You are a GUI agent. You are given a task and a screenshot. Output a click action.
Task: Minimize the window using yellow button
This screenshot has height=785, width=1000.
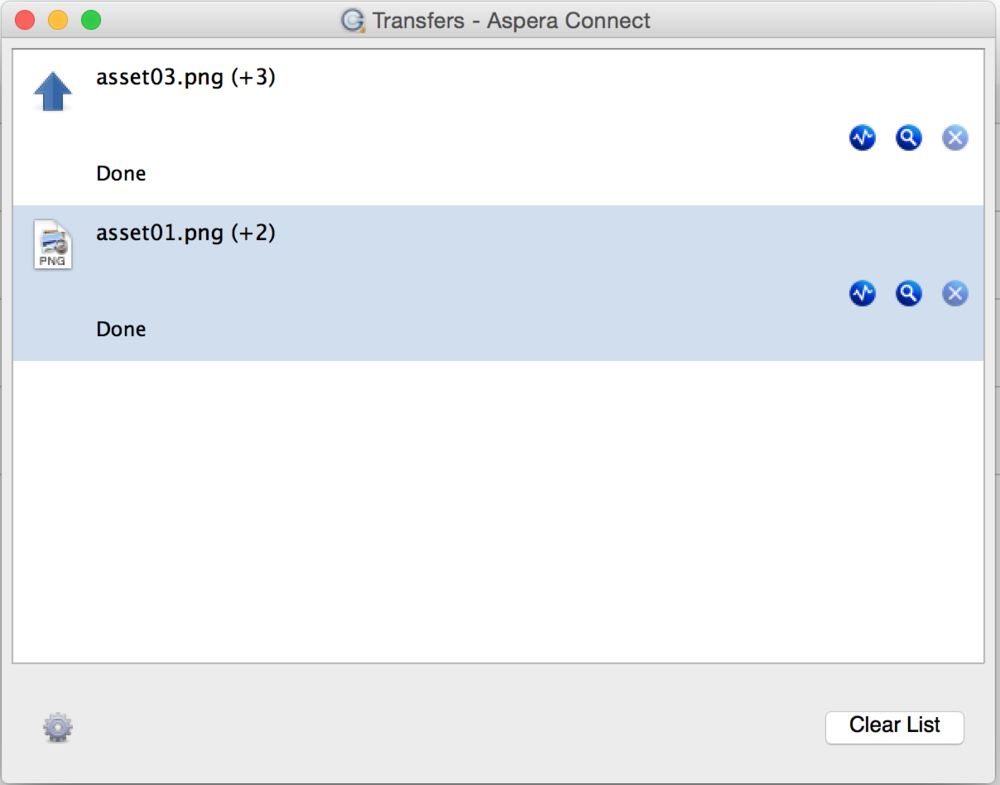[58, 20]
